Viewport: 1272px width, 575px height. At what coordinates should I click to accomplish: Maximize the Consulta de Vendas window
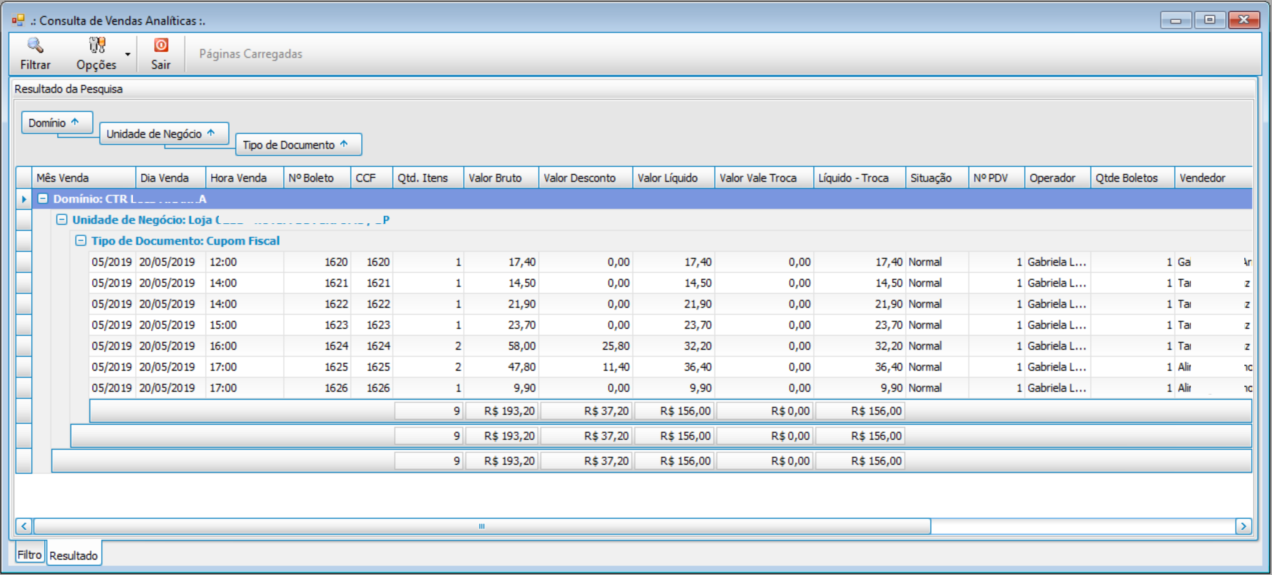1208,19
